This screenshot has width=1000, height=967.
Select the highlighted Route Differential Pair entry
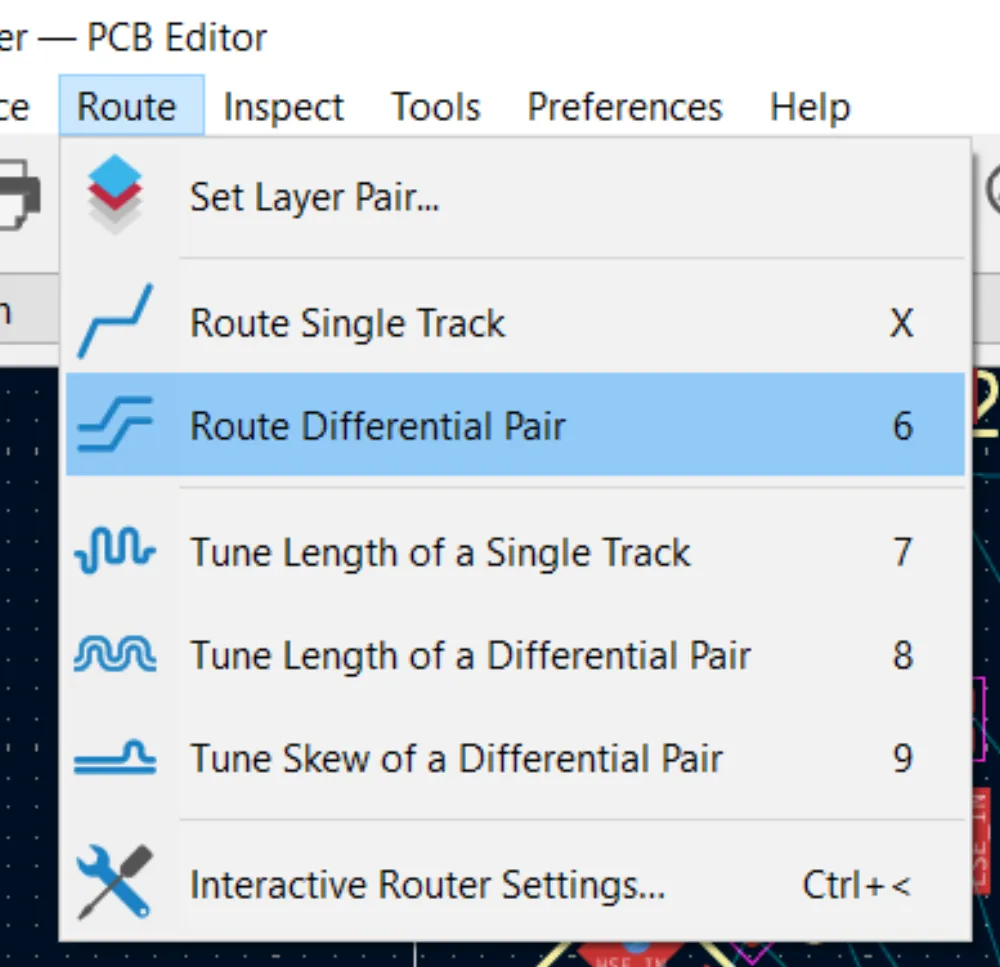coord(378,426)
